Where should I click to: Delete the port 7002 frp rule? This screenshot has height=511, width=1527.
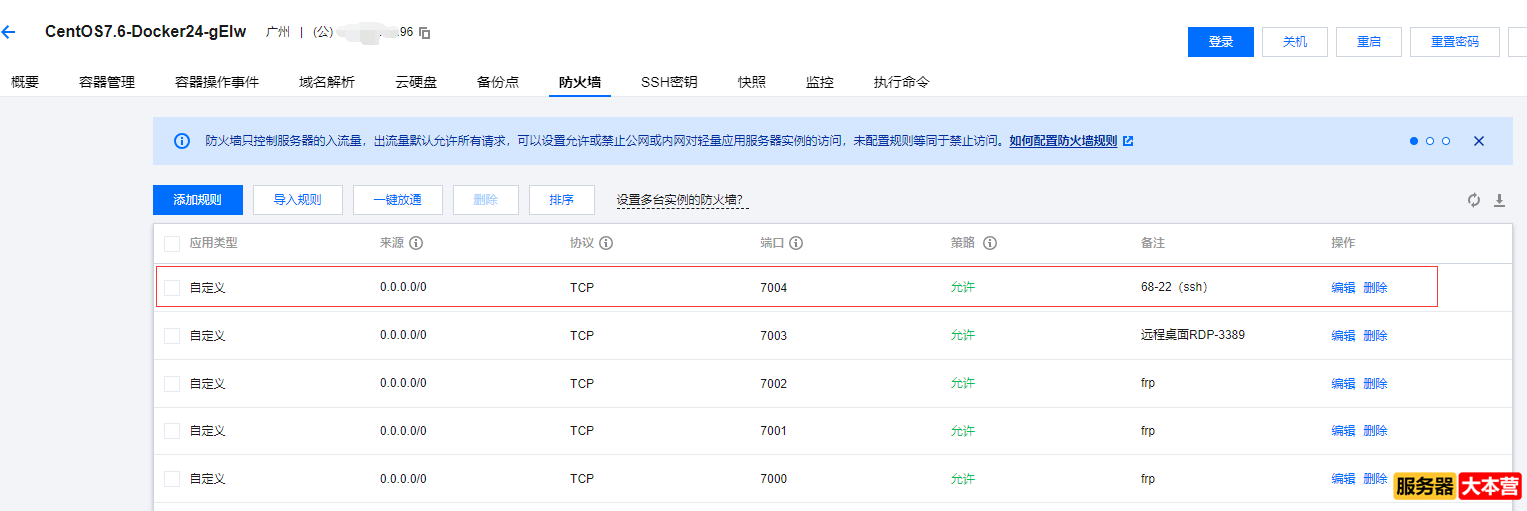pos(1376,384)
